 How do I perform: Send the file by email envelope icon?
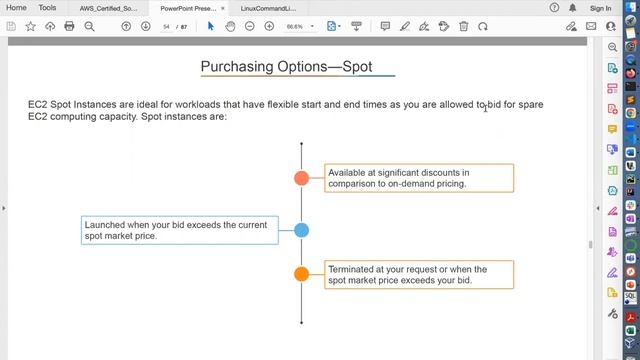[591, 27]
